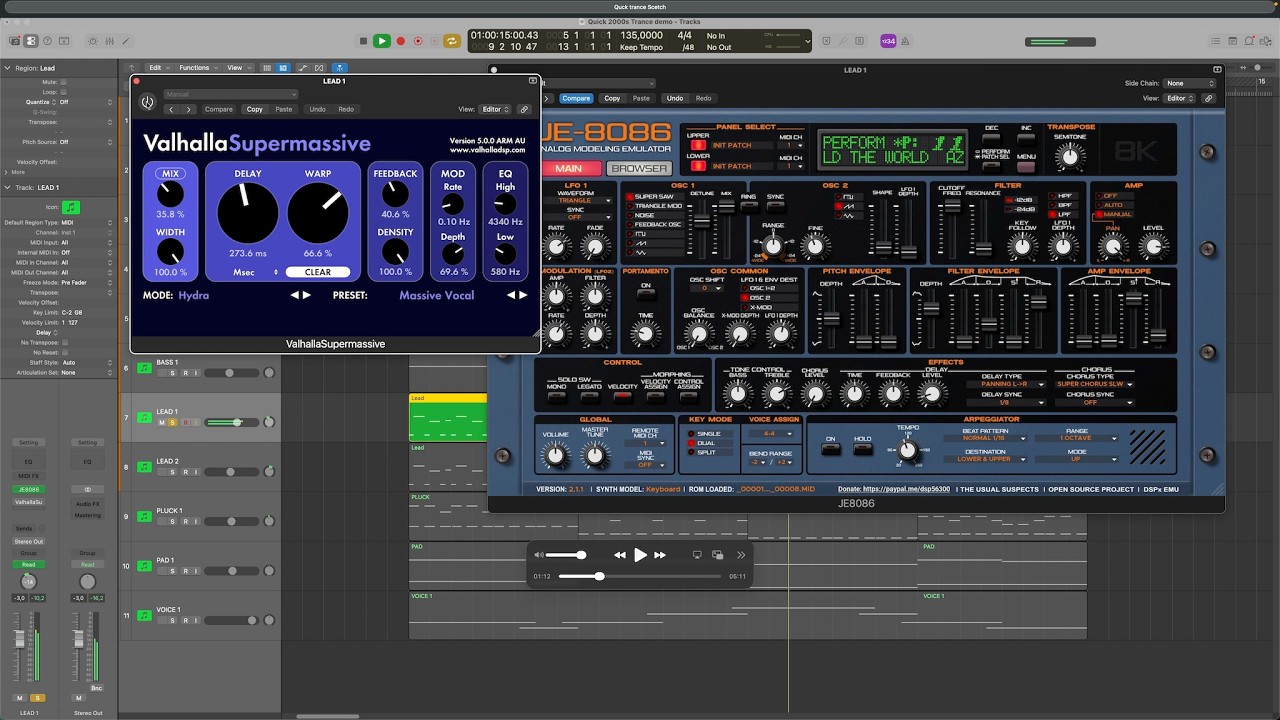
Task: Click the CLEAR button in Valhalla Supermassive
Action: (318, 272)
